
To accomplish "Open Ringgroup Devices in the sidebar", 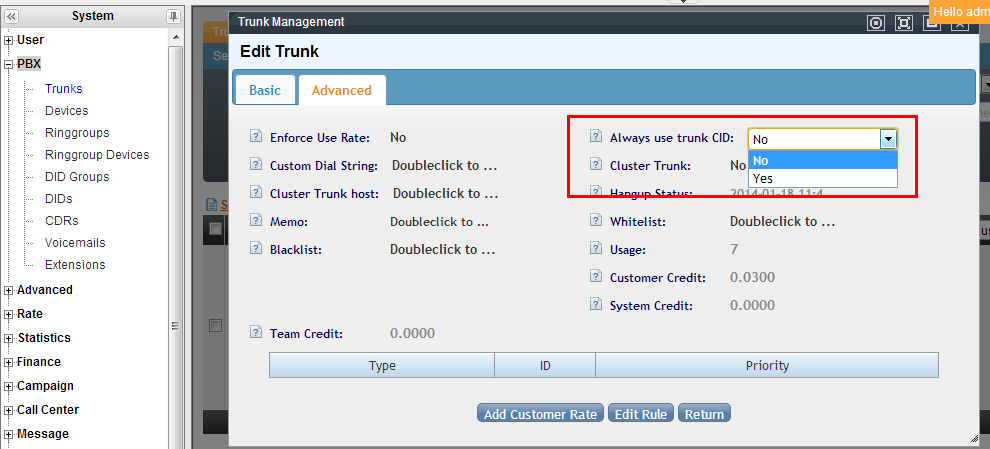I will [x=97, y=155].
